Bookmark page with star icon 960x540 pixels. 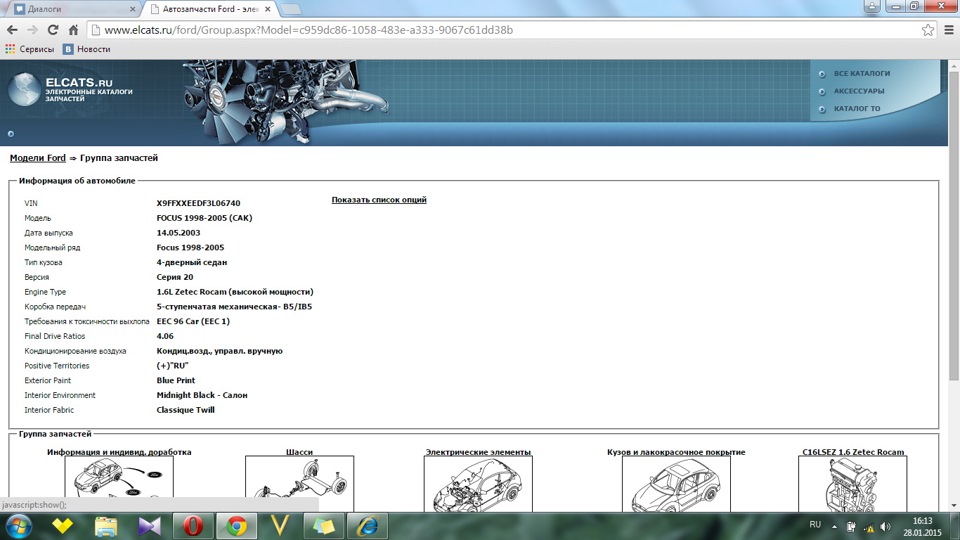tap(928, 29)
